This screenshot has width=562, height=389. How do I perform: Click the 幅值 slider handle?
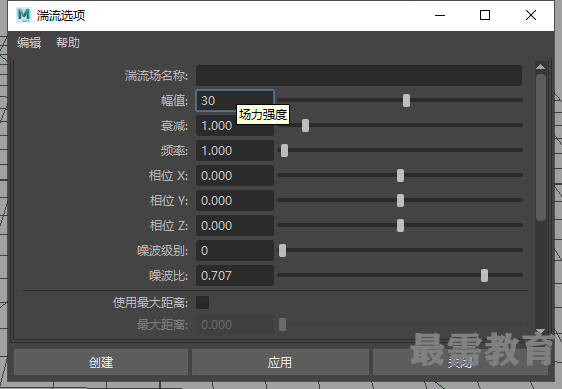point(406,100)
